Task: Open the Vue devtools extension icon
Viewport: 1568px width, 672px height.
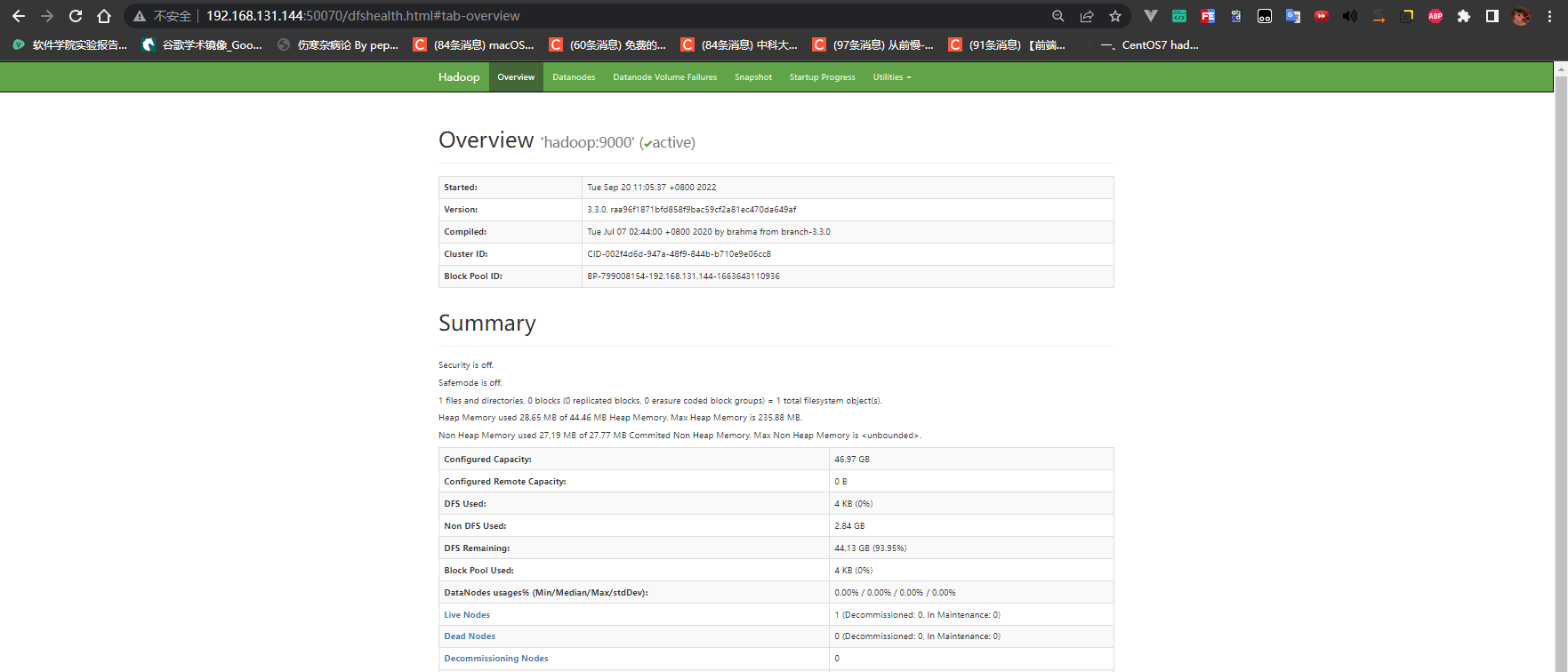Action: coord(1150,16)
